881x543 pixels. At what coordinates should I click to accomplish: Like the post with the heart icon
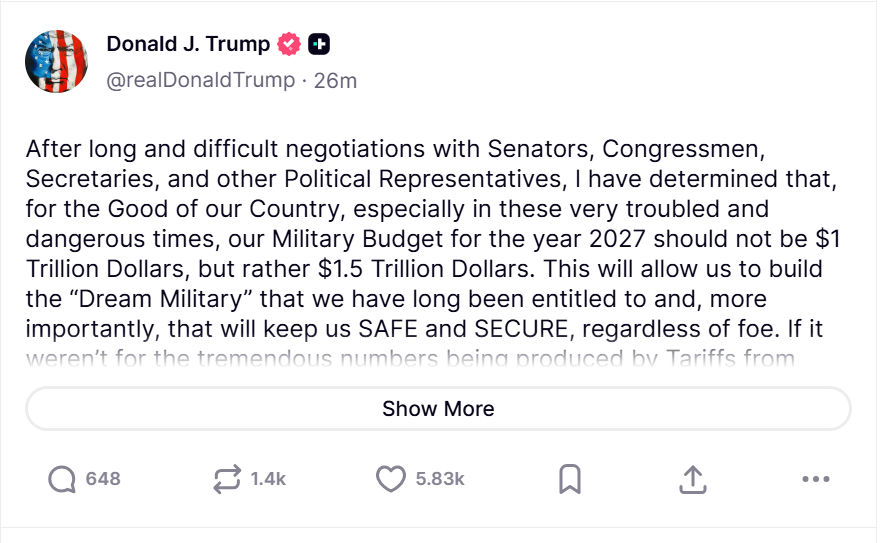(x=390, y=479)
